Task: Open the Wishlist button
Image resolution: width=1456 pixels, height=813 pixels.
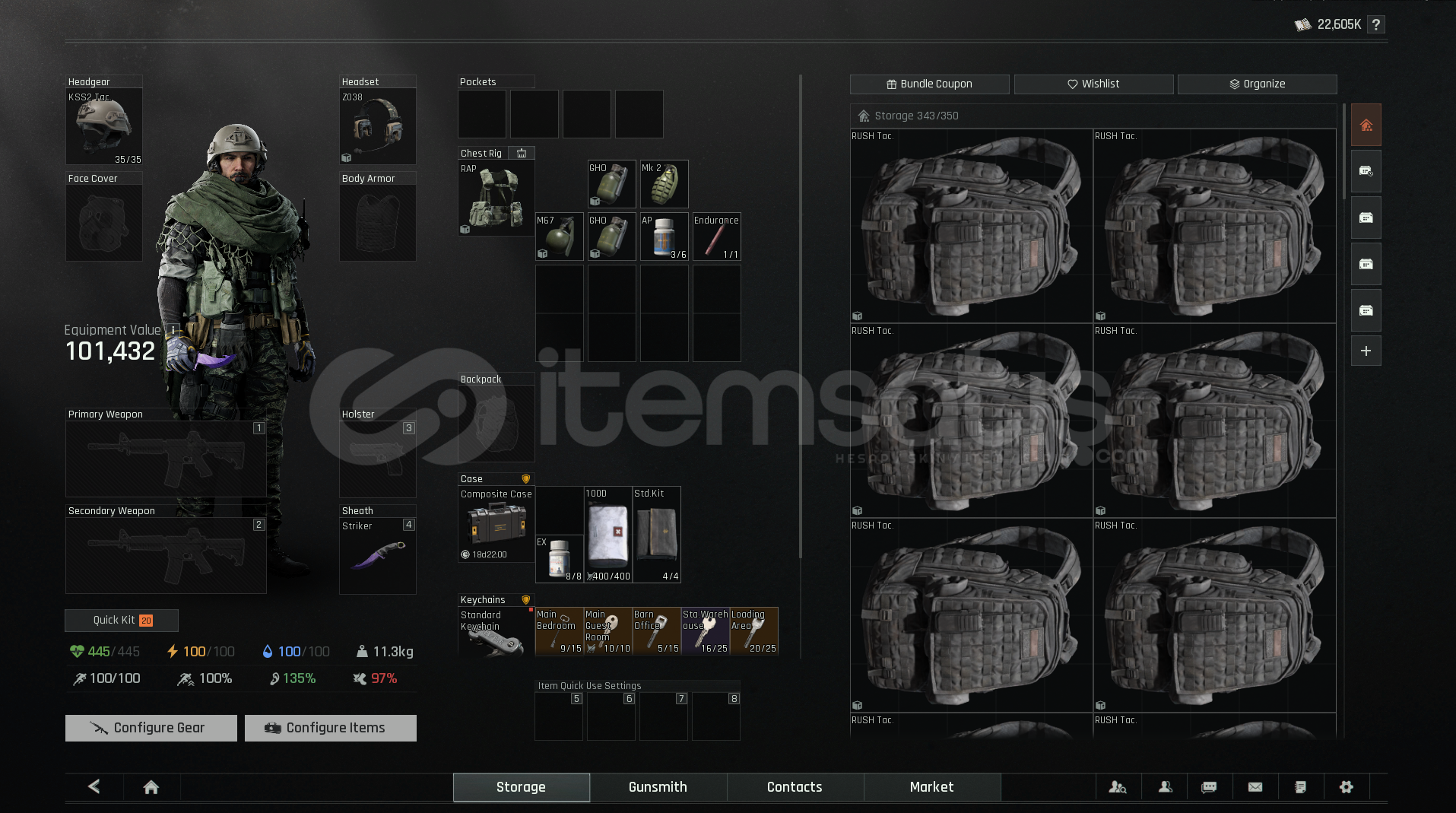Action: tap(1093, 84)
